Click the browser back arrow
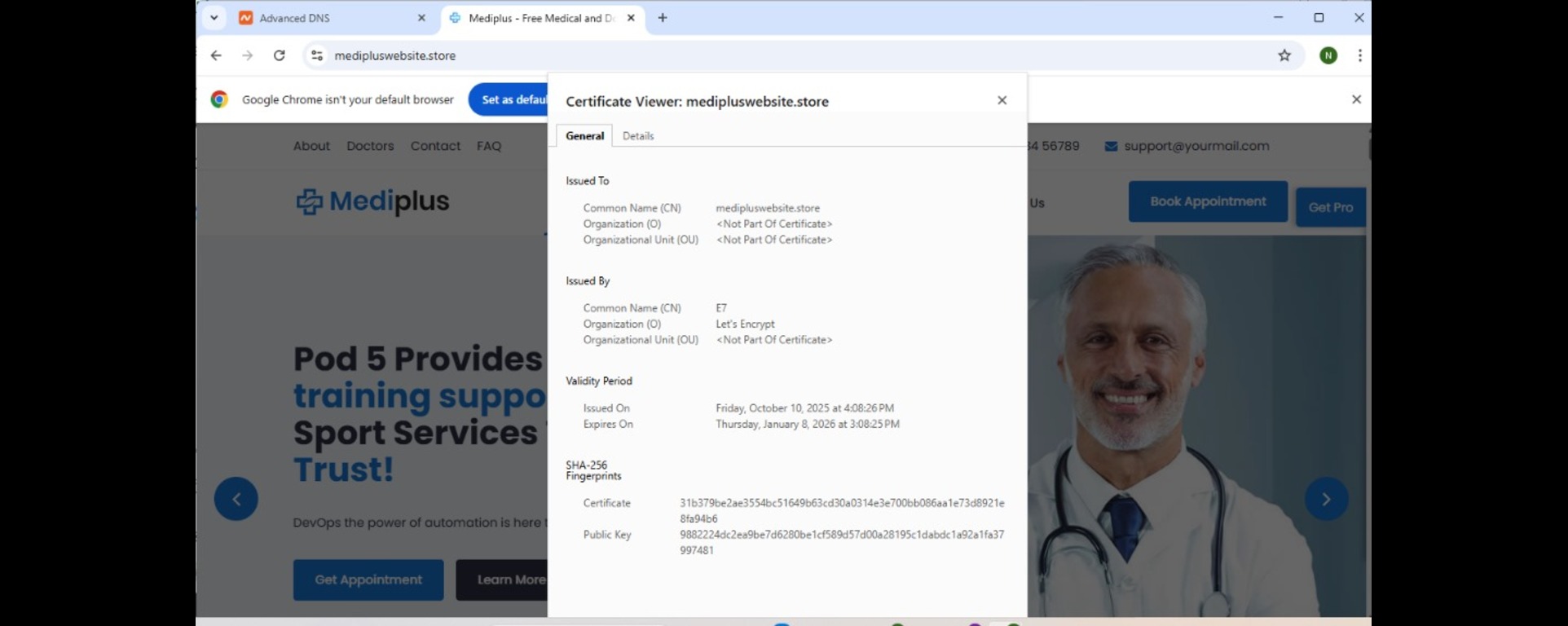Image resolution: width=1568 pixels, height=626 pixels. click(x=216, y=55)
